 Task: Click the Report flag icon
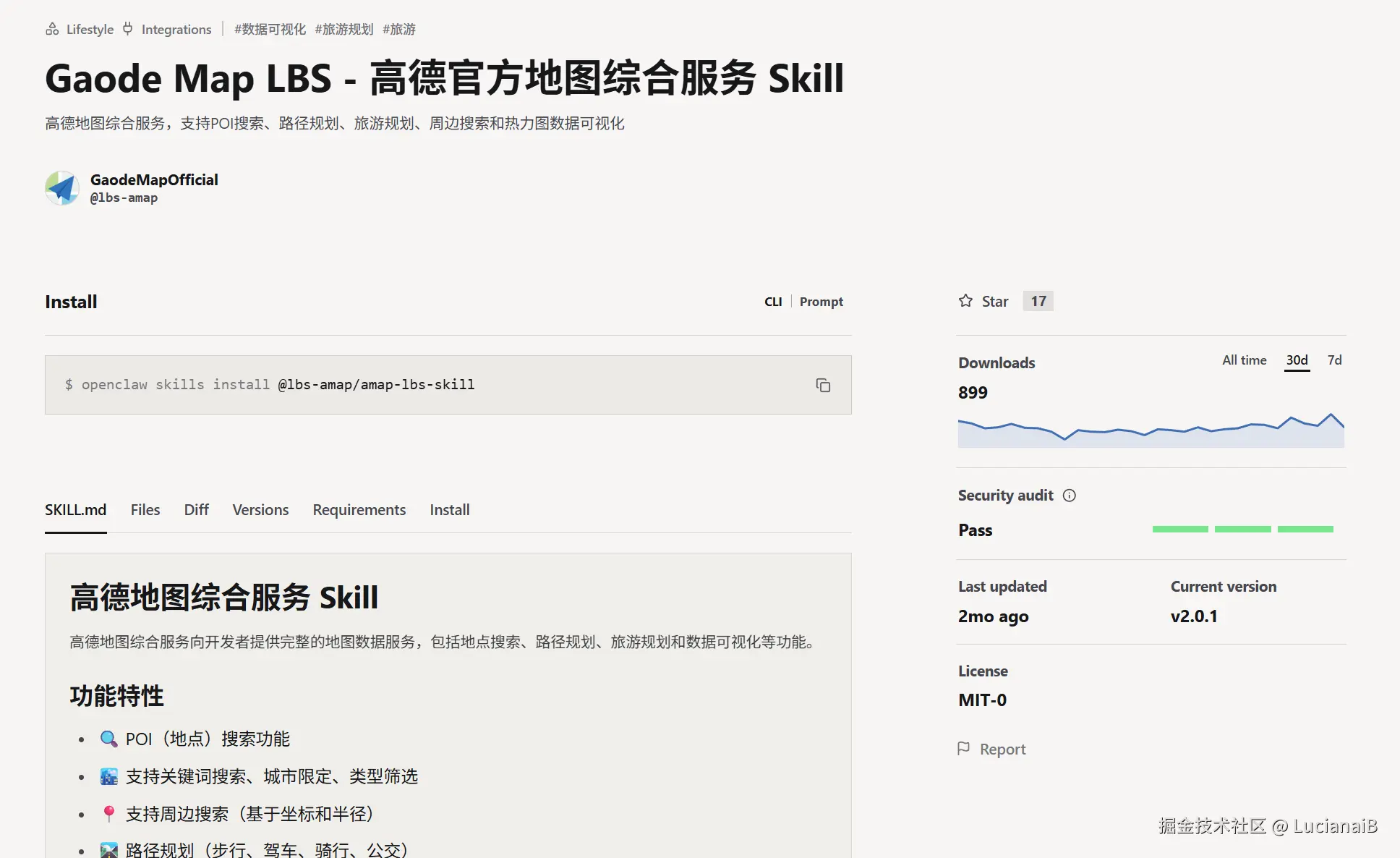pos(964,748)
